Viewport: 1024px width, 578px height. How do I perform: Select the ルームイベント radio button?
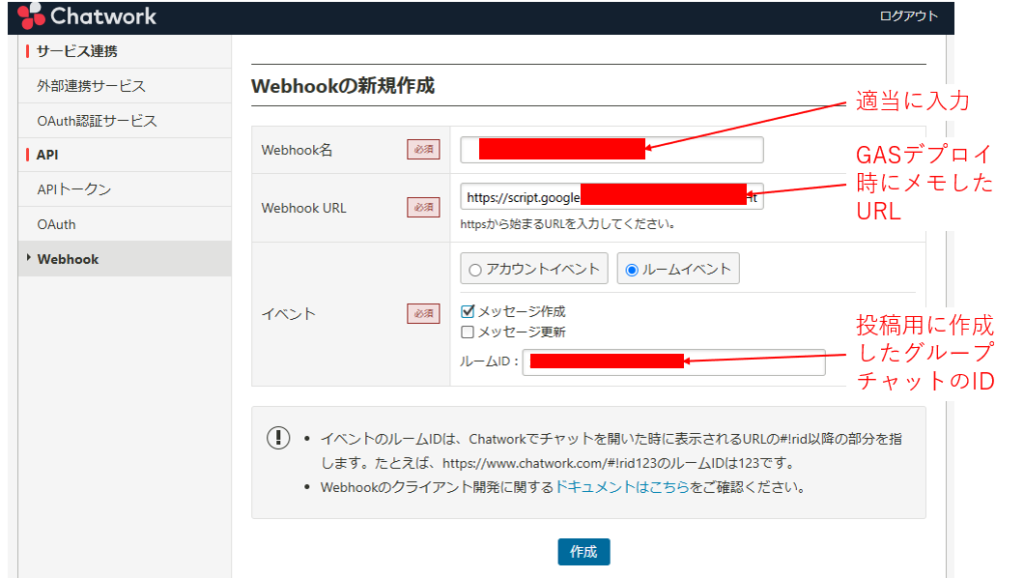(632, 270)
